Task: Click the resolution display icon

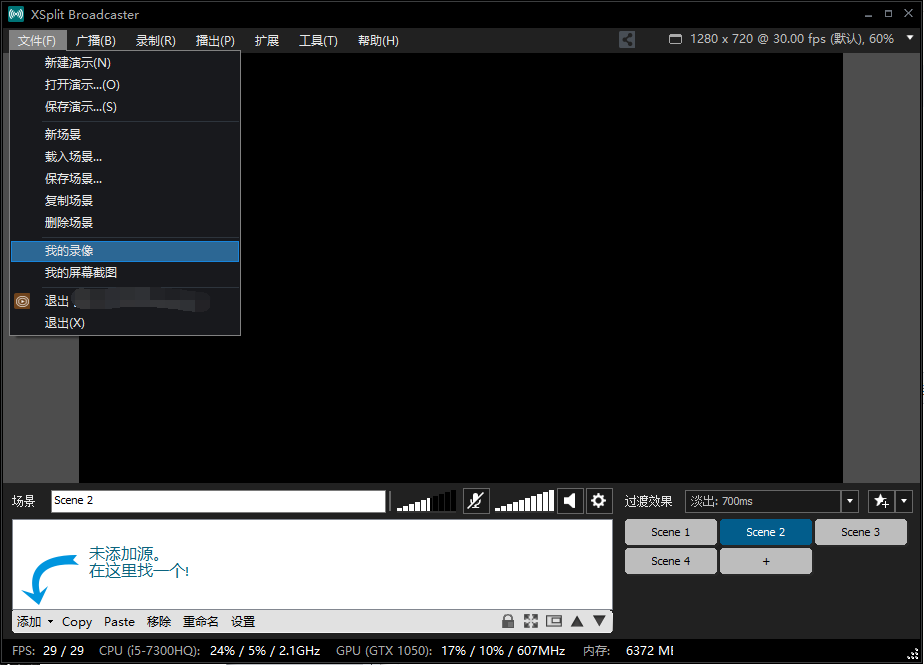Action: coord(675,39)
